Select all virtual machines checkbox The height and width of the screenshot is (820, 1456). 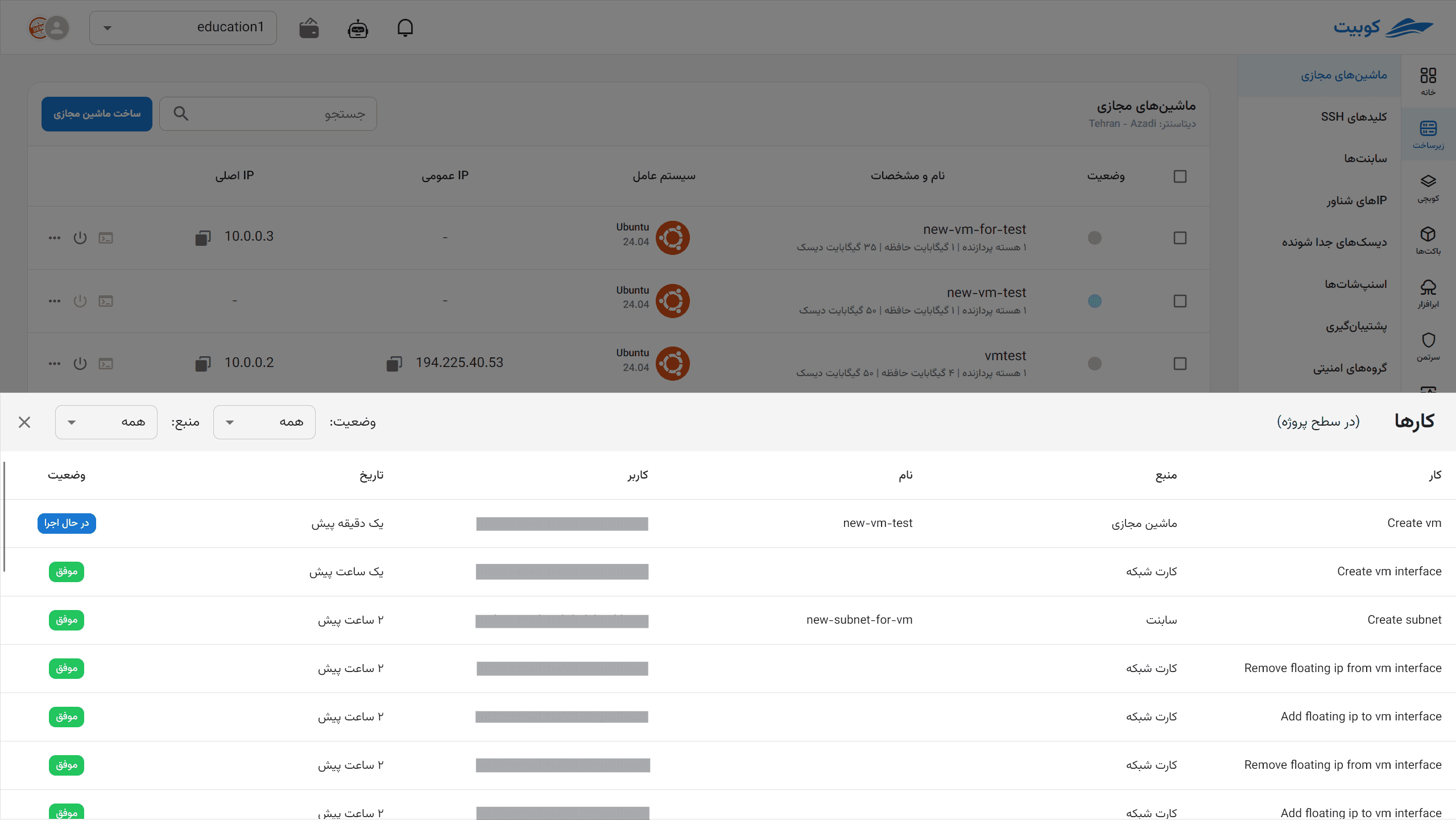coord(1180,176)
